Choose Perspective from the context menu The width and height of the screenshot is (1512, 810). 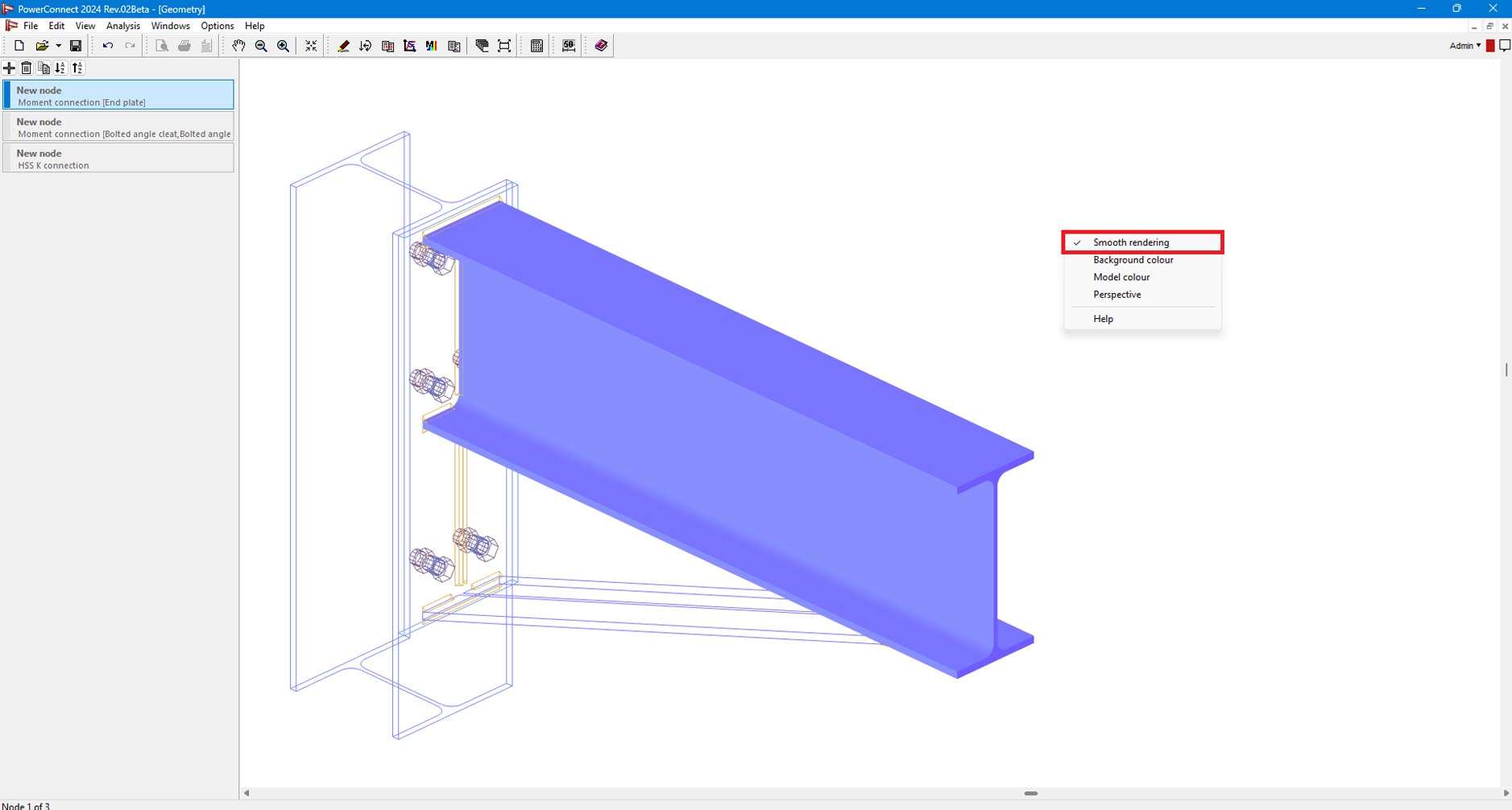click(x=1116, y=294)
